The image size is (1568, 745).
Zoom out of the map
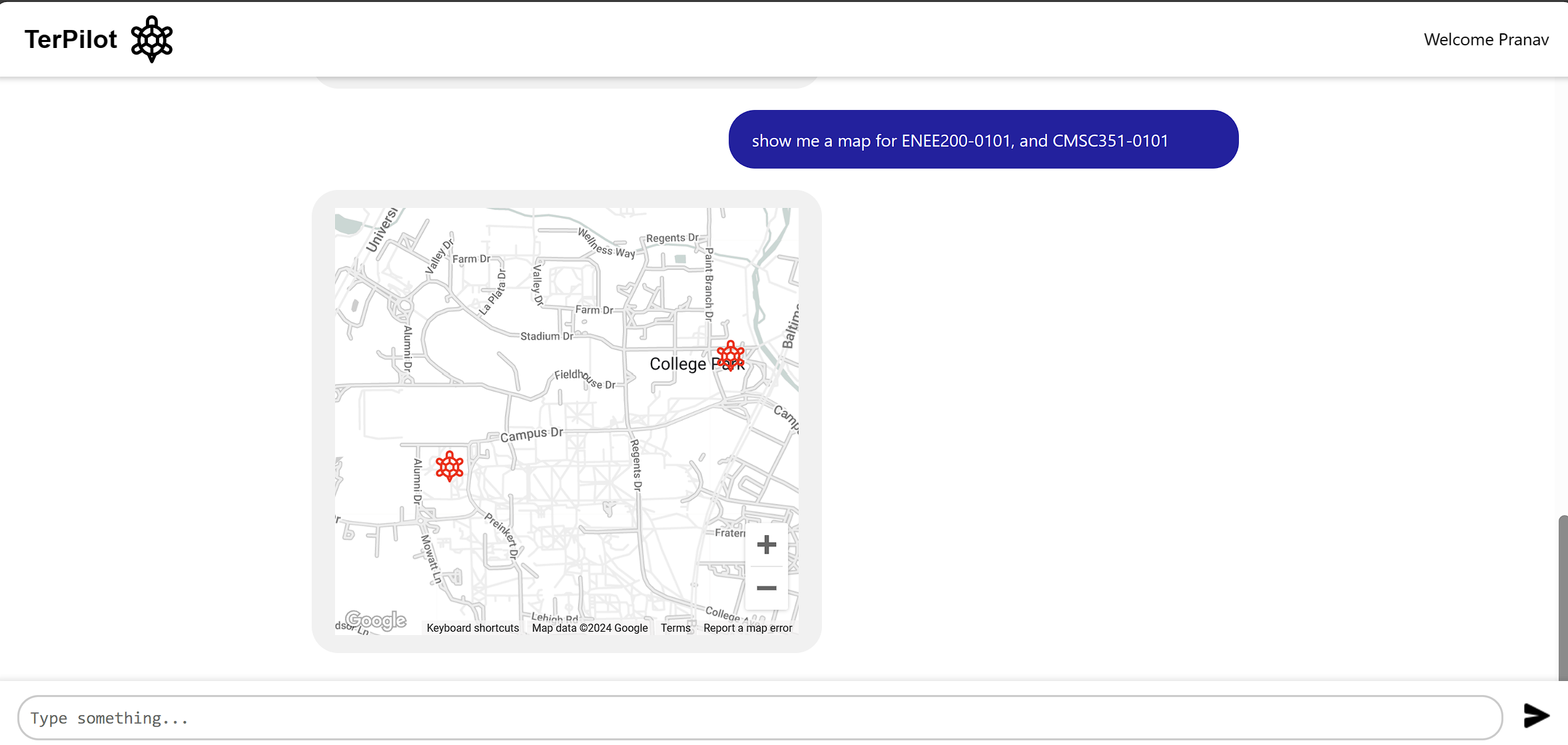point(767,588)
